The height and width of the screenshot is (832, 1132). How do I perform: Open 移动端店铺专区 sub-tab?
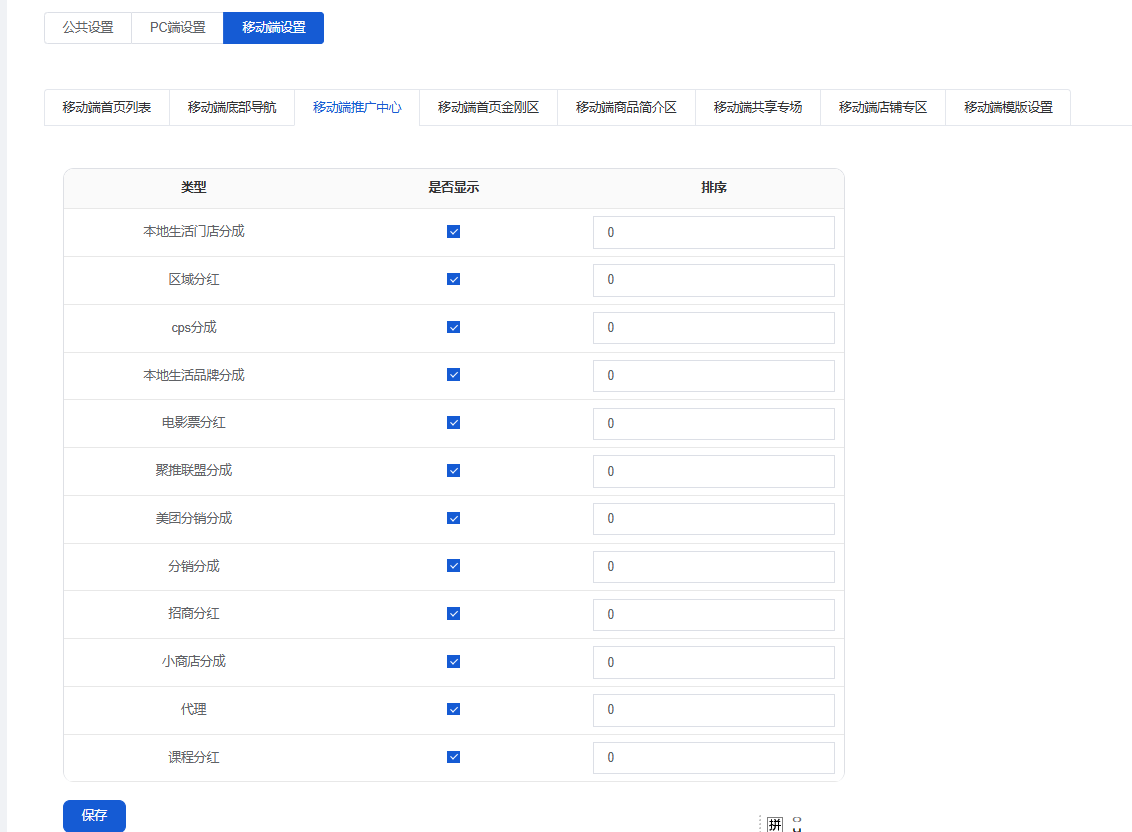click(x=882, y=108)
